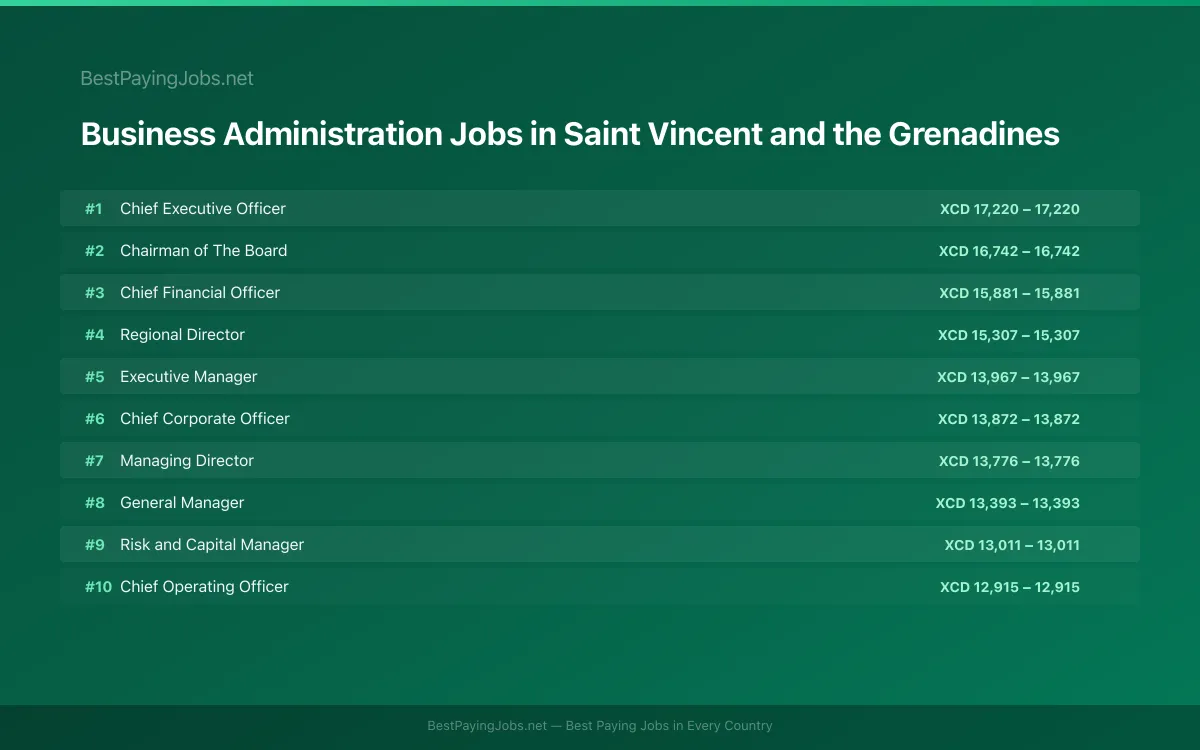Select the Chief Executive Officer job title
The image size is (1200, 750).
(203, 208)
